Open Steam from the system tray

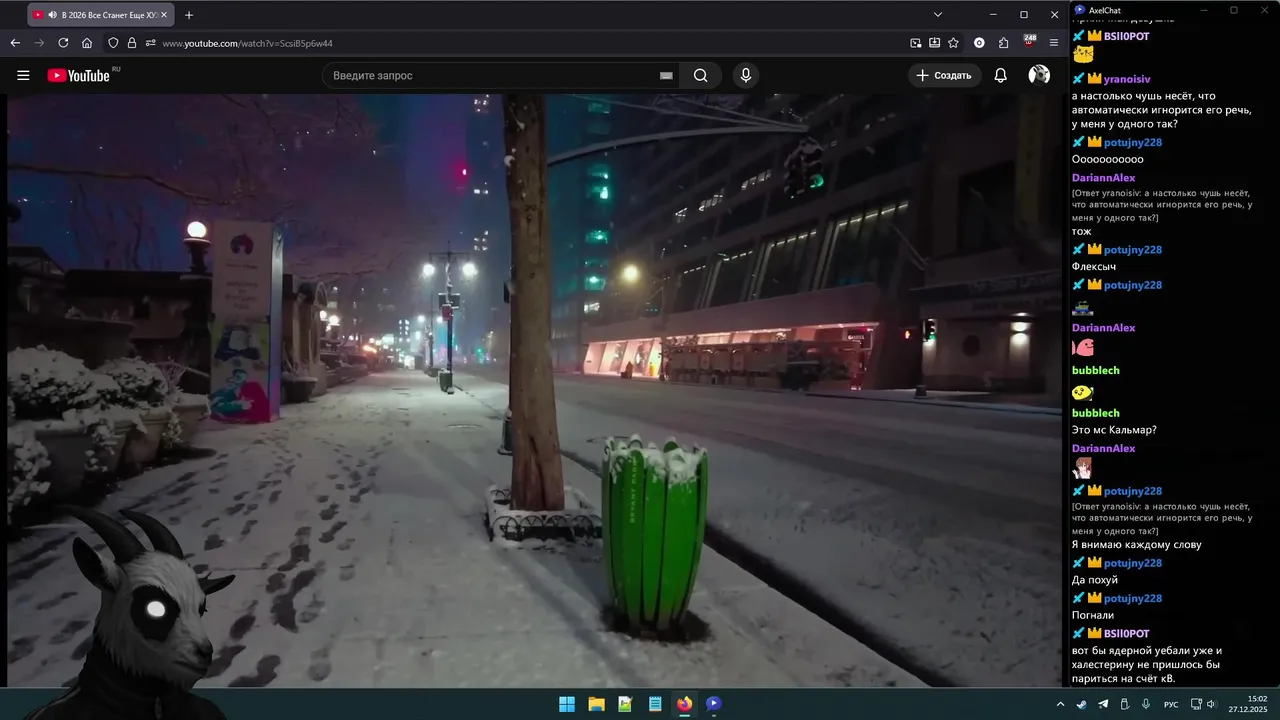tap(1082, 704)
